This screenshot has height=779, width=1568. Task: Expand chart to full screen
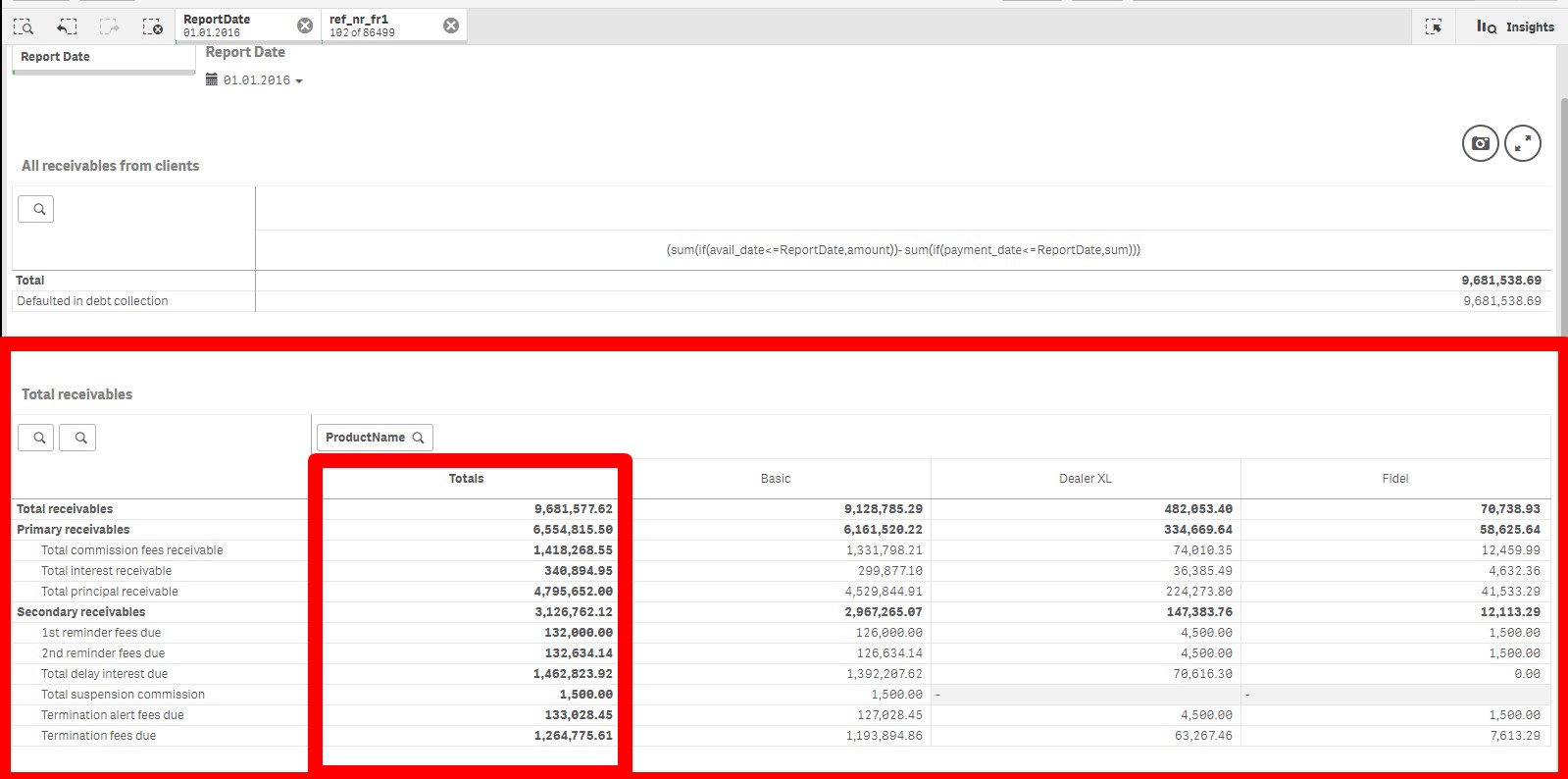tap(1523, 143)
